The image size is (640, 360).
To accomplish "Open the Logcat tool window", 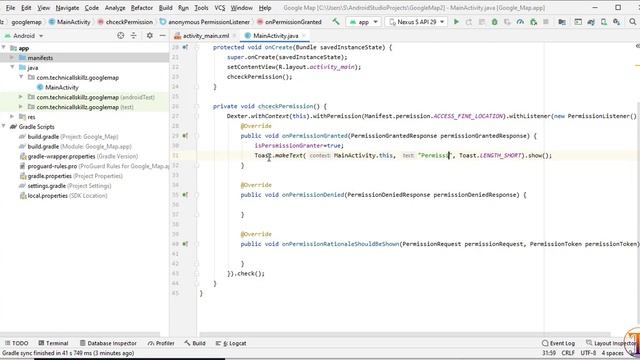I will click(x=231, y=343).
